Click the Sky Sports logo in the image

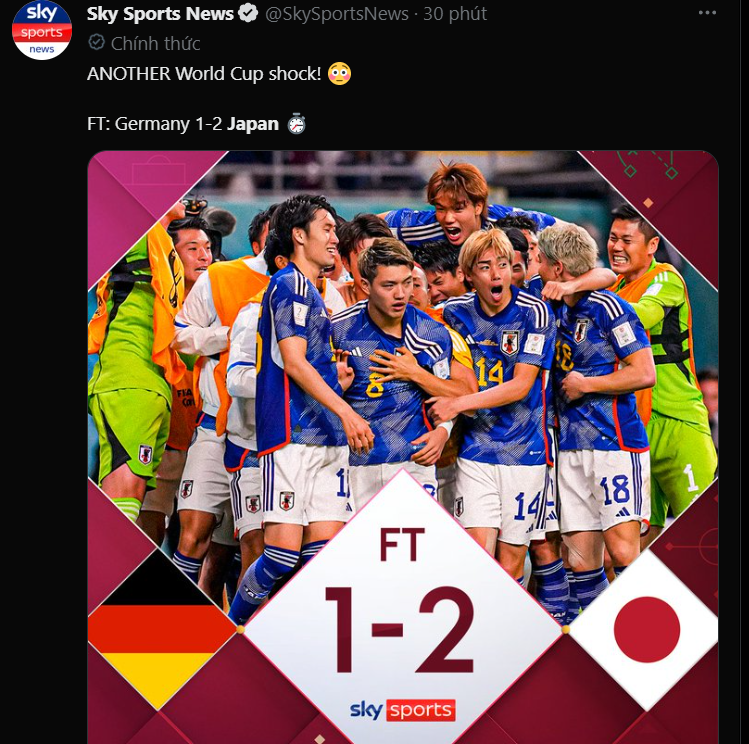pyautogui.click(x=402, y=710)
